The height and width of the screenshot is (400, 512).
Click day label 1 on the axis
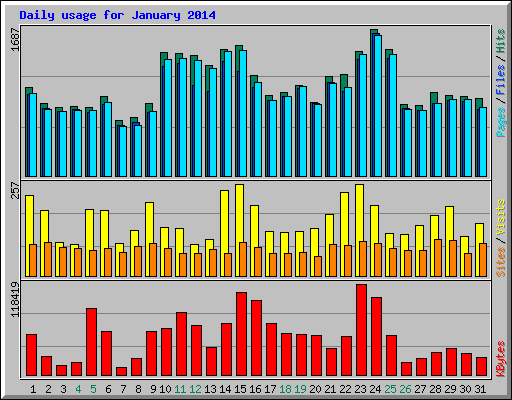[33, 389]
